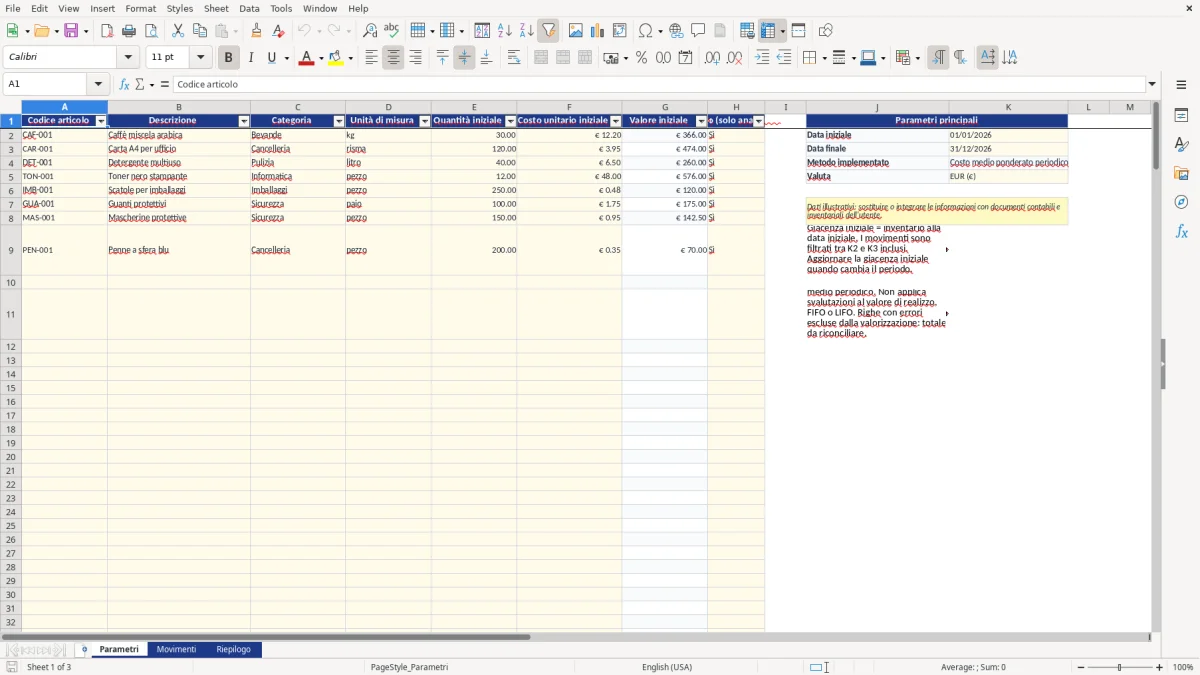Viewport: 1200px width, 675px height.
Task: Click the Insert Chart icon
Action: 598,31
